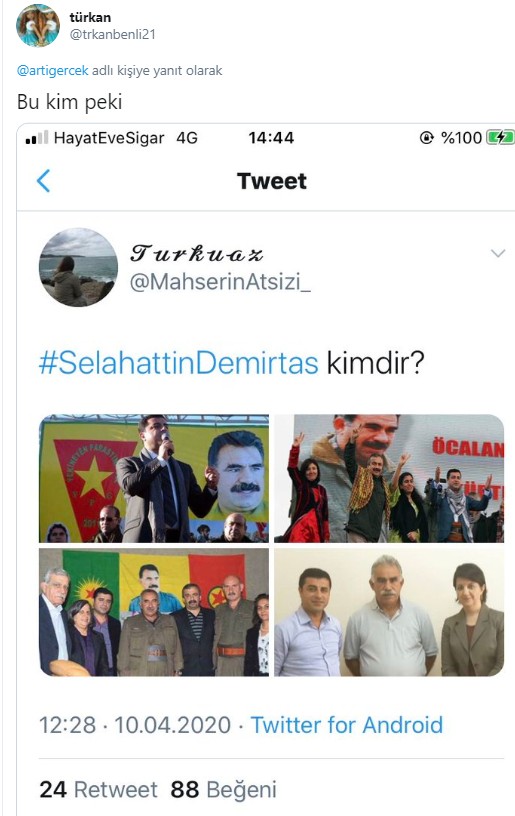Click the @trkanbenli21 handle
515x816 pixels.
112,34
